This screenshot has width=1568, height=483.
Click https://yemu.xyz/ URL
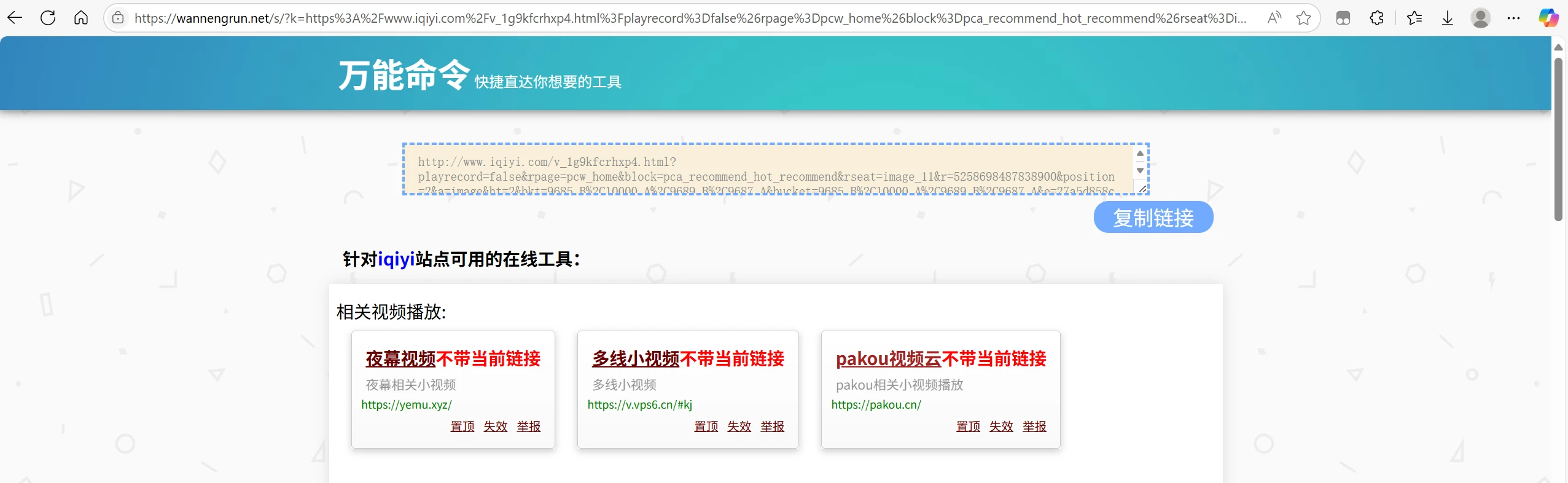407,405
